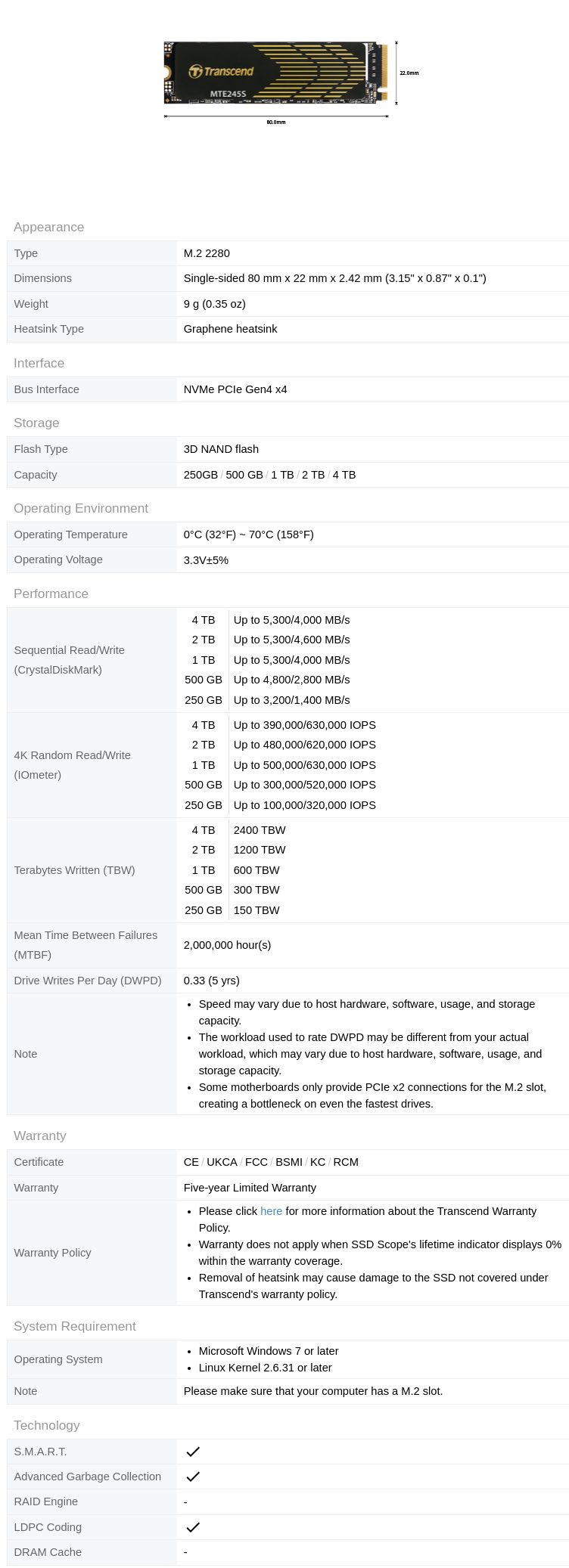Click 'Up to 4,800/2,800 MB/s' sequential speed
This screenshot has height=1568, width=569.
pyautogui.click(x=291, y=680)
